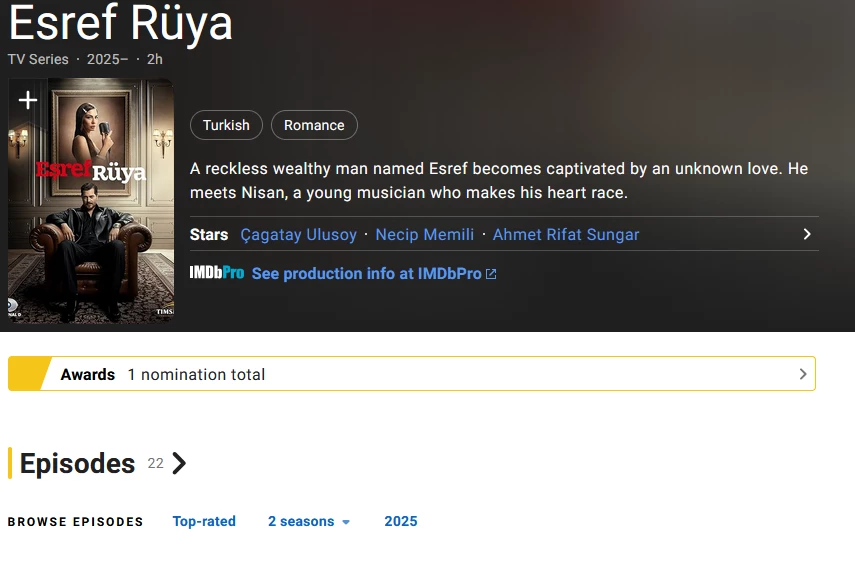The width and height of the screenshot is (855, 580).
Task: Open the Awards section
Action: 88,374
